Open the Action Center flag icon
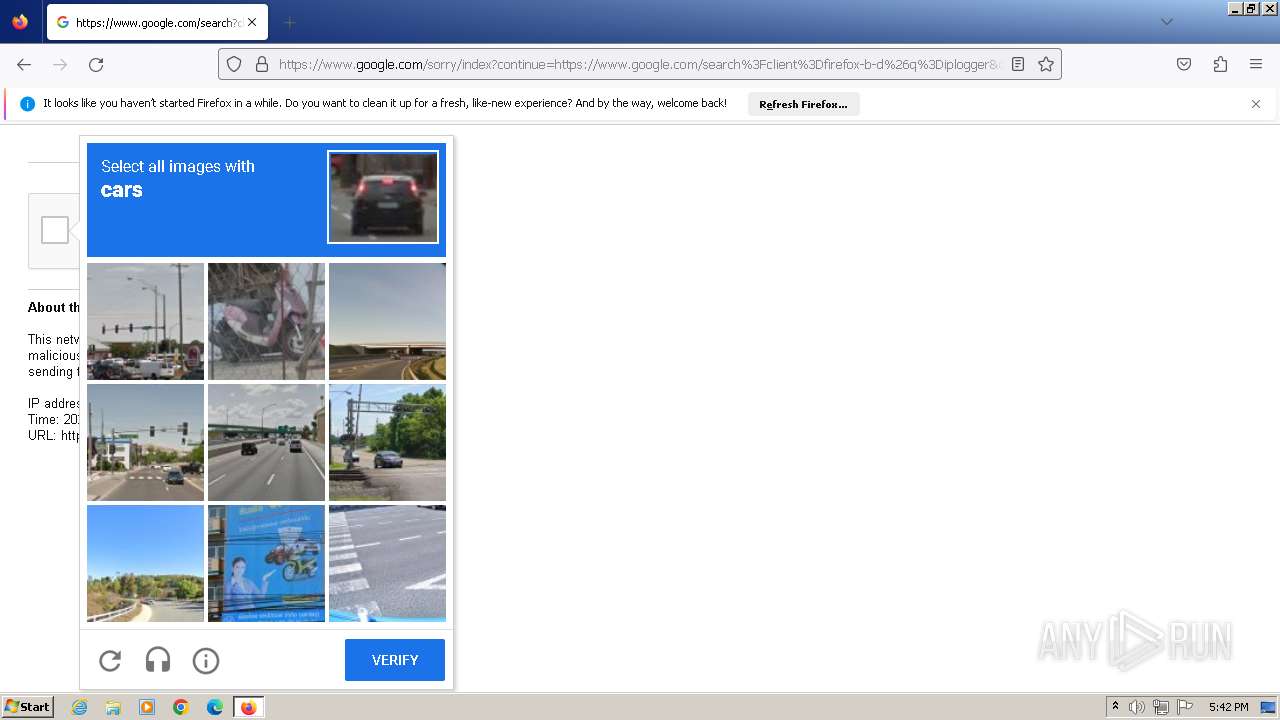This screenshot has width=1280, height=720. click(1185, 707)
